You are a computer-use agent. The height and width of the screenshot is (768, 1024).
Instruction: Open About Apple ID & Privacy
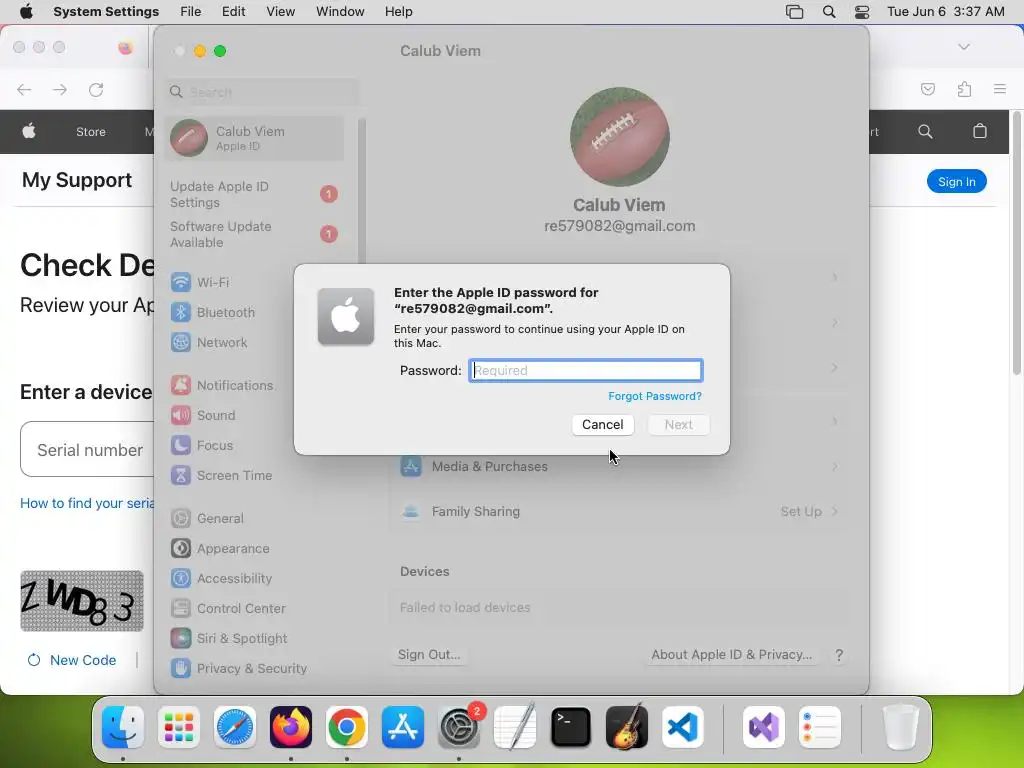click(x=731, y=654)
